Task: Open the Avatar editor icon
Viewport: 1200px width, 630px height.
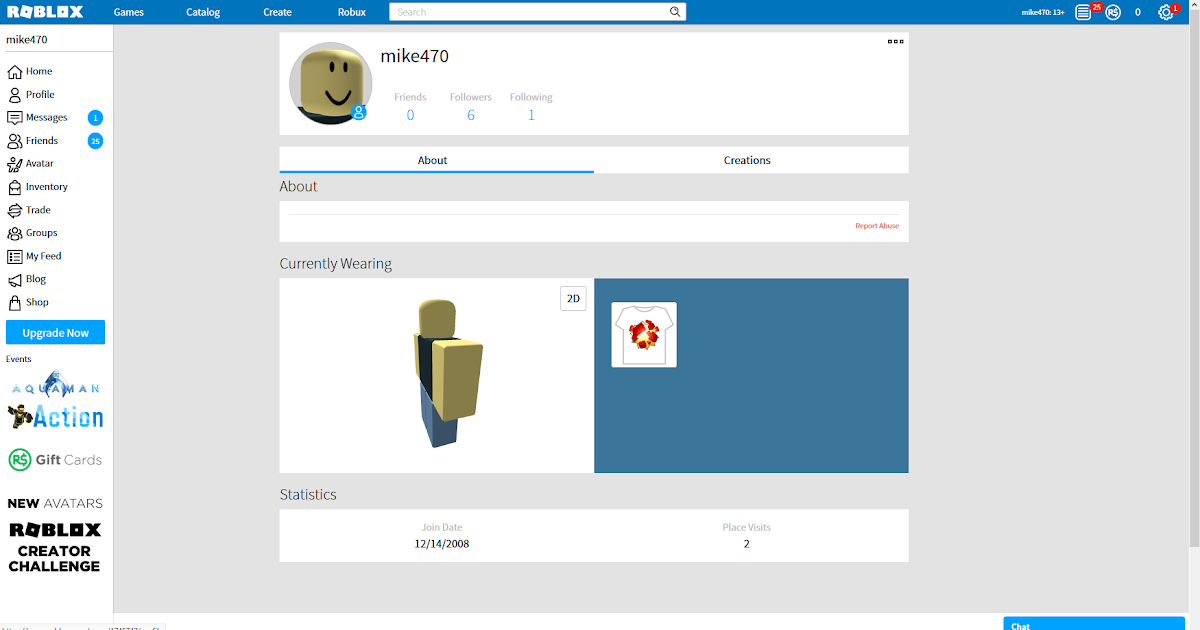Action: [14, 164]
